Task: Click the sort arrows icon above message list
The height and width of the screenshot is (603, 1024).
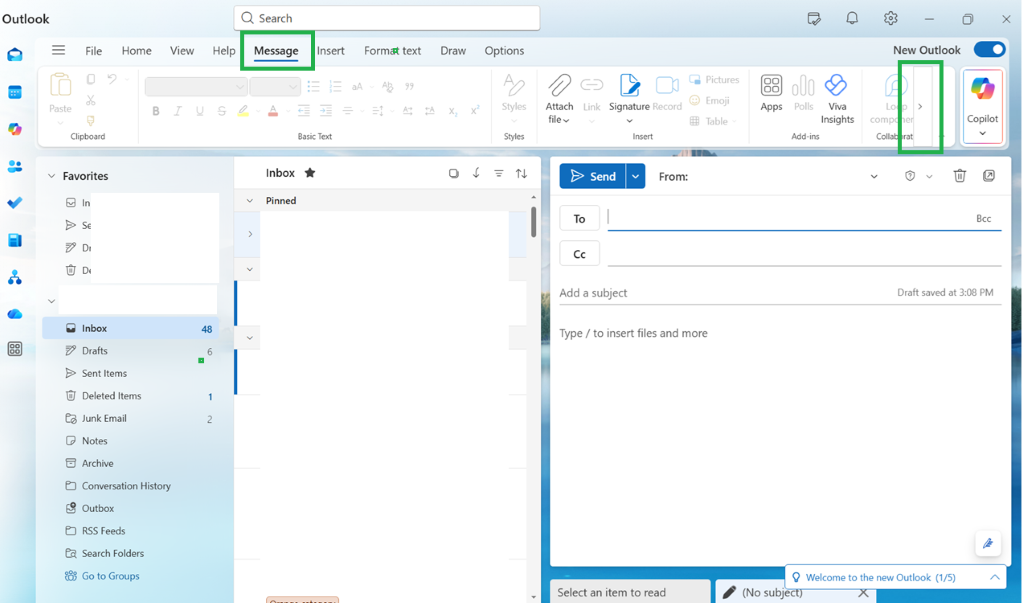Action: point(521,173)
